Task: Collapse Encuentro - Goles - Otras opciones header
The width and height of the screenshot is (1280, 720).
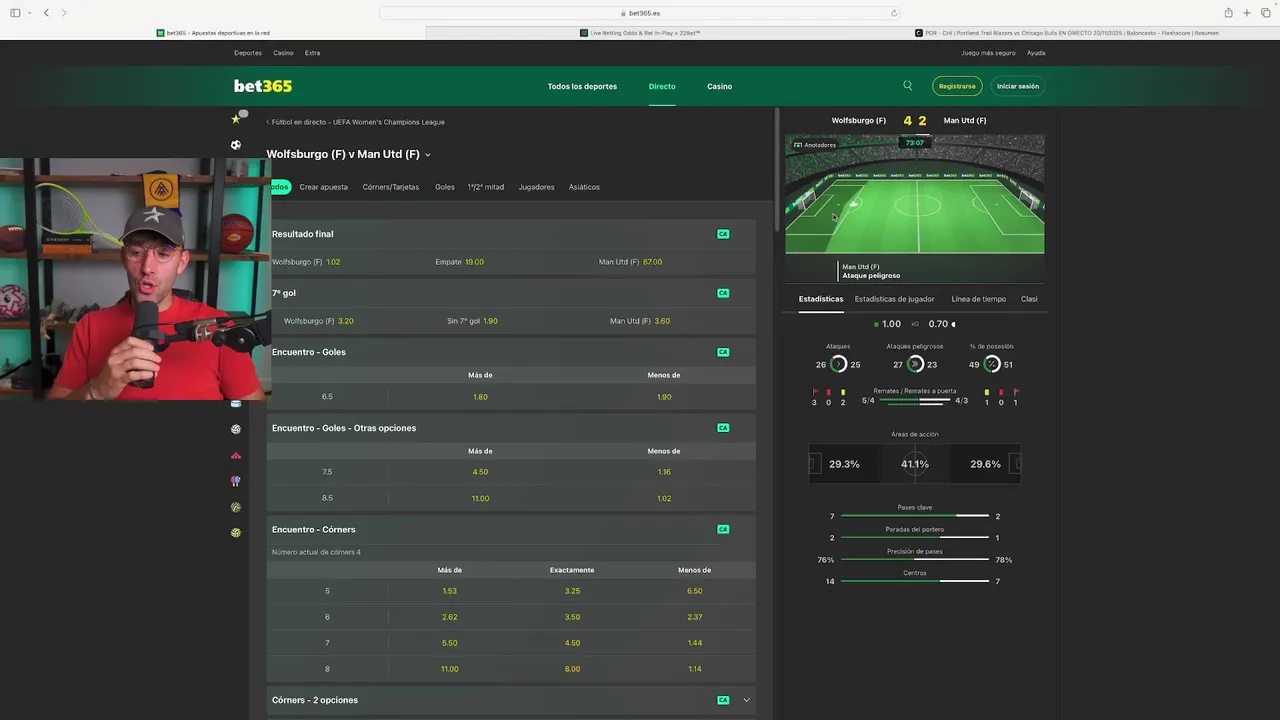Action: coord(511,428)
